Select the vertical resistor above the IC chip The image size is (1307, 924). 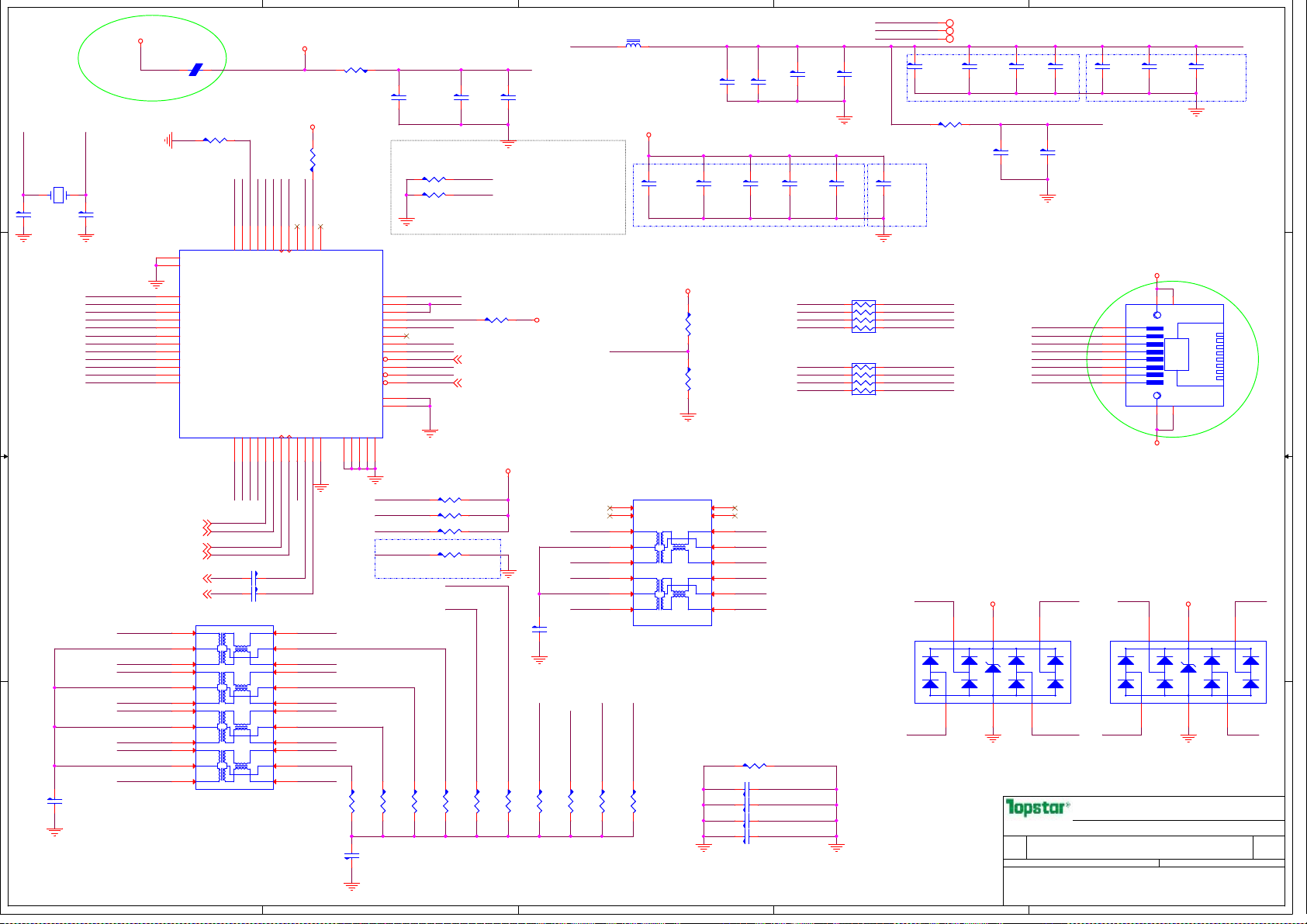click(x=313, y=158)
